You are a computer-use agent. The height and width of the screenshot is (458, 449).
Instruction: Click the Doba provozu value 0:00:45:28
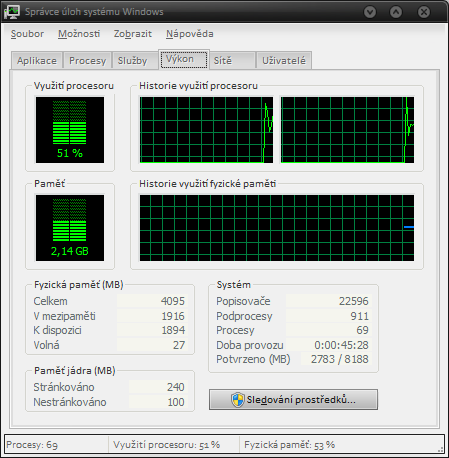[341, 345]
